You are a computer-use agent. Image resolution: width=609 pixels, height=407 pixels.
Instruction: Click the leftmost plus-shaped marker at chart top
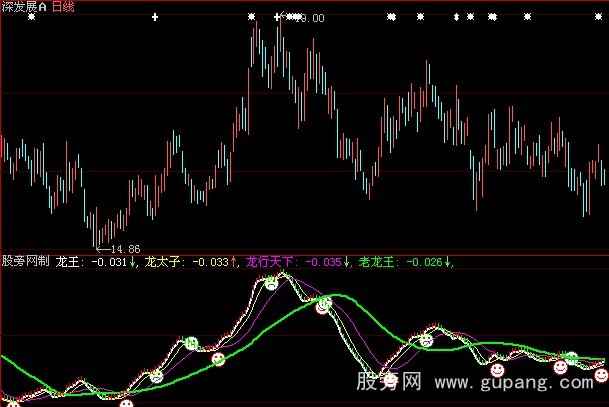click(154, 17)
